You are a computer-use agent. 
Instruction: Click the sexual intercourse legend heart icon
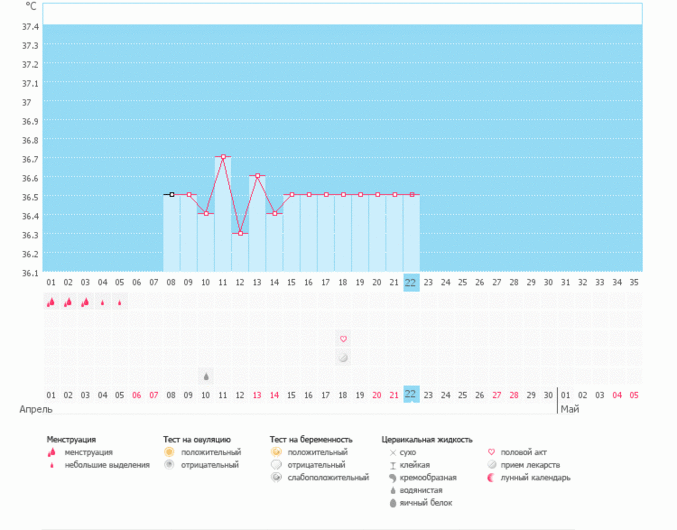click(x=490, y=452)
